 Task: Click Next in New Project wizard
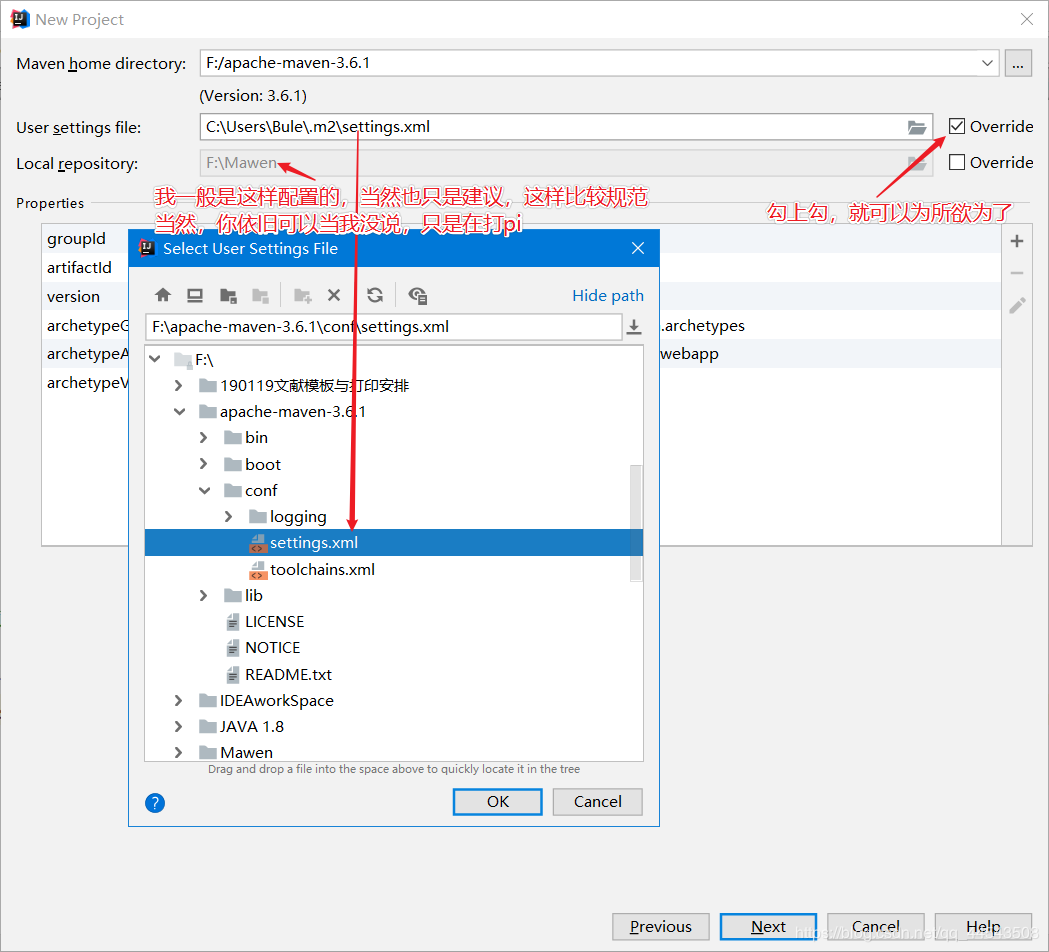pyautogui.click(x=768, y=927)
